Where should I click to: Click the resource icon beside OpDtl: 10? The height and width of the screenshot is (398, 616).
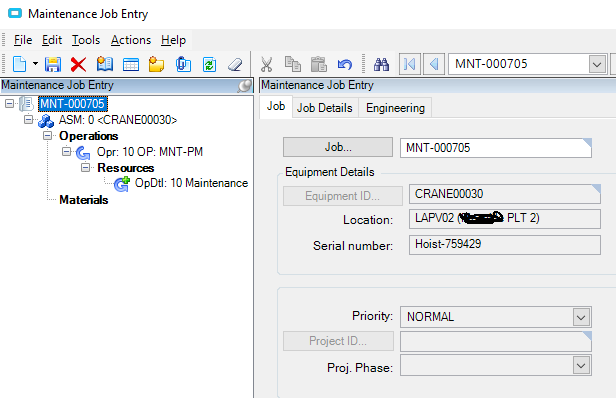point(122,184)
